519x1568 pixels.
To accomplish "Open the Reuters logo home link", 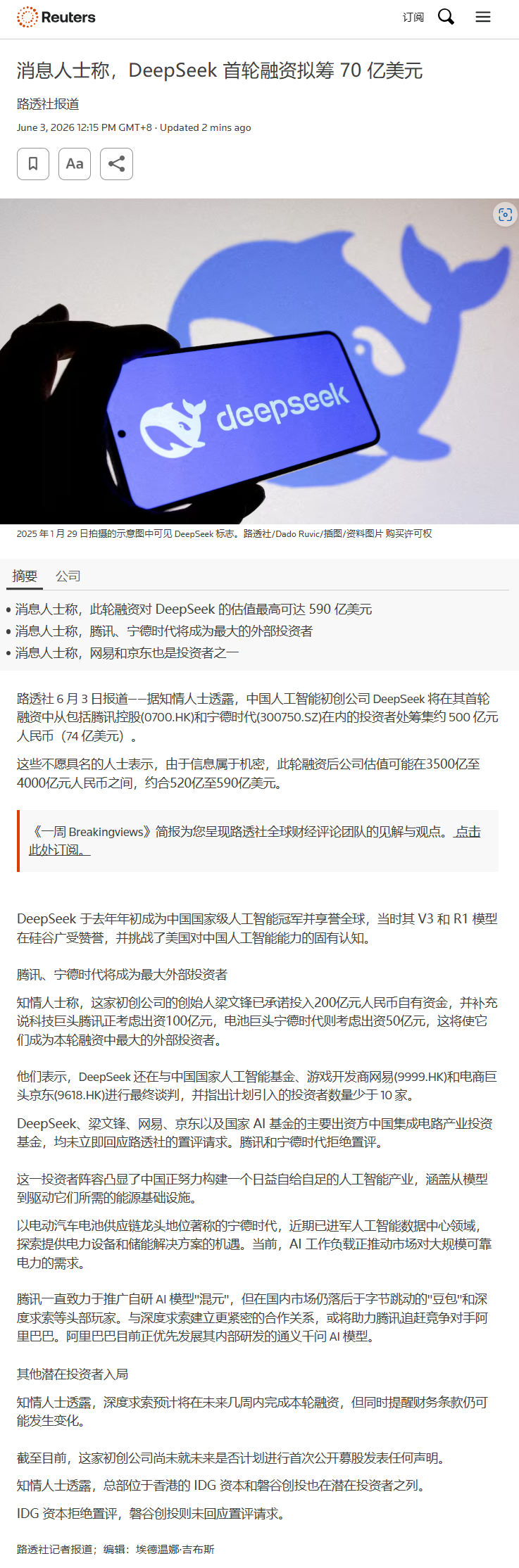I will (x=56, y=17).
